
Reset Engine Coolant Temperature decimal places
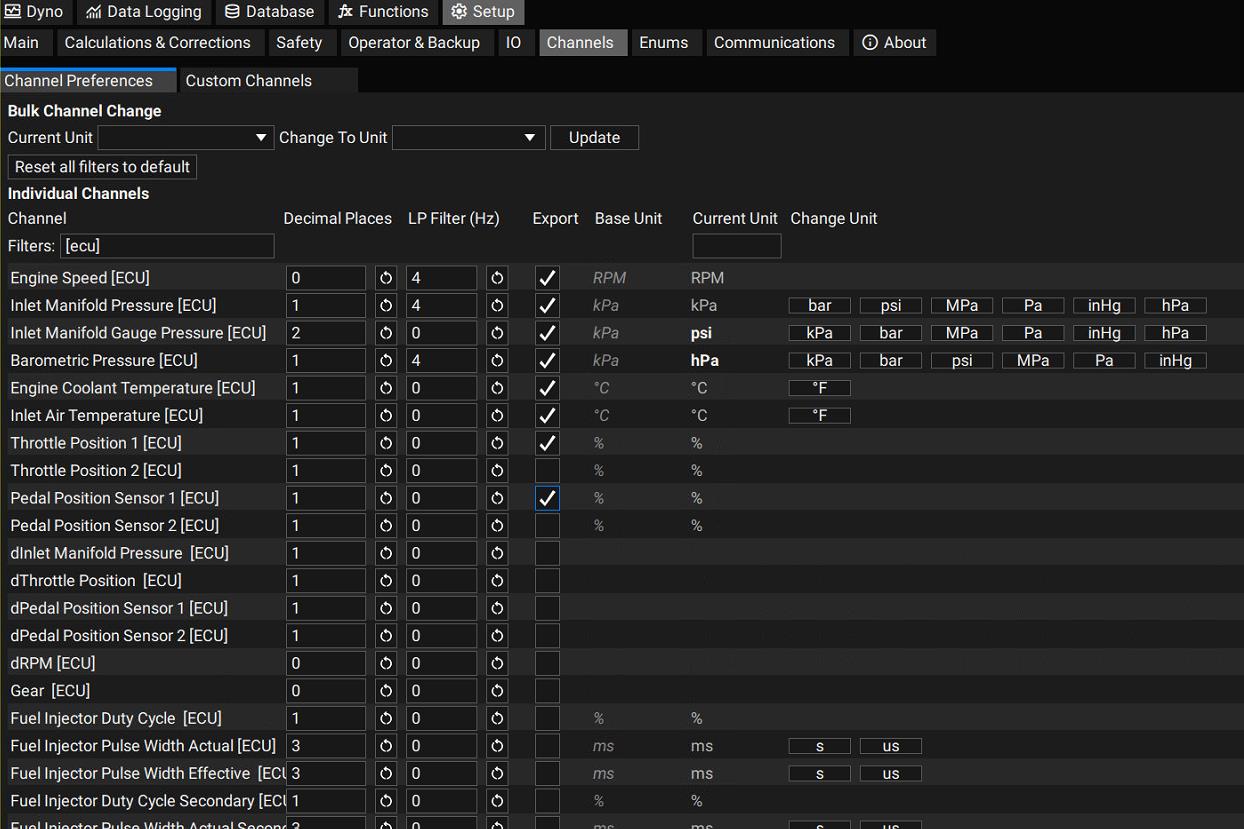(x=386, y=388)
